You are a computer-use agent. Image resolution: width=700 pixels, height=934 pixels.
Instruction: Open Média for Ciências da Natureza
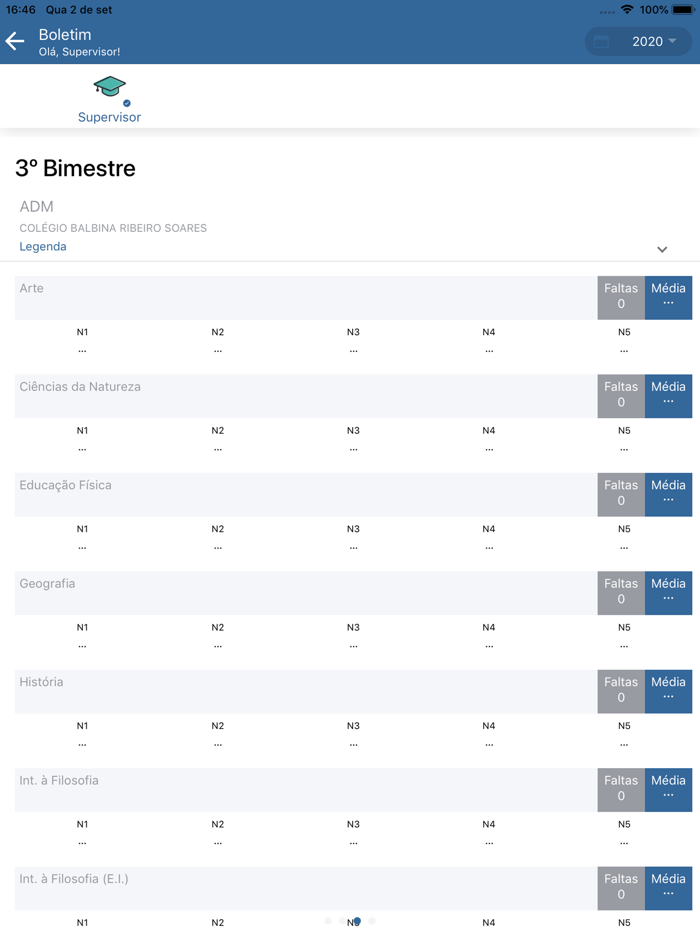(x=668, y=395)
